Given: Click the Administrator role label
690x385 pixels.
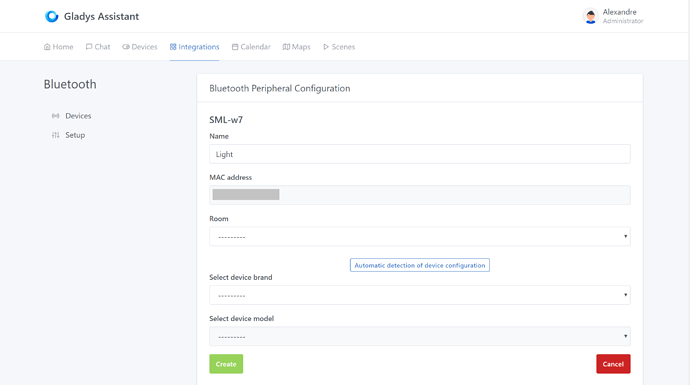Looking at the screenshot, I should click(623, 21).
